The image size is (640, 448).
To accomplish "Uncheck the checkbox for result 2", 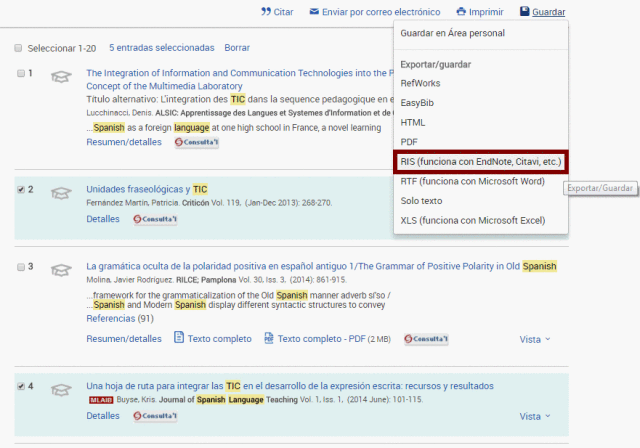I will click(x=21, y=189).
